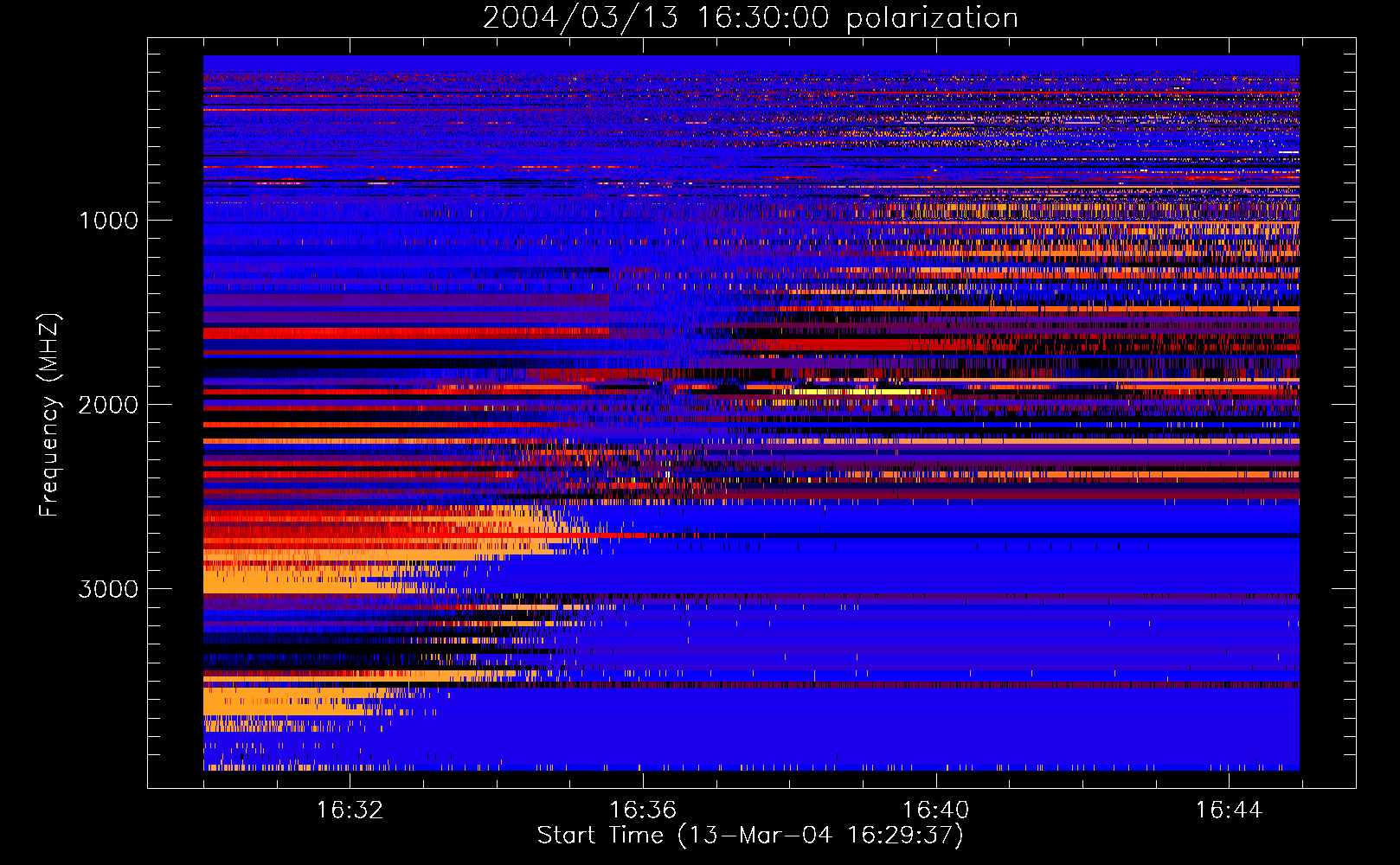Click the 16:32 time tick label
This screenshot has height=865, width=1400.
(350, 811)
